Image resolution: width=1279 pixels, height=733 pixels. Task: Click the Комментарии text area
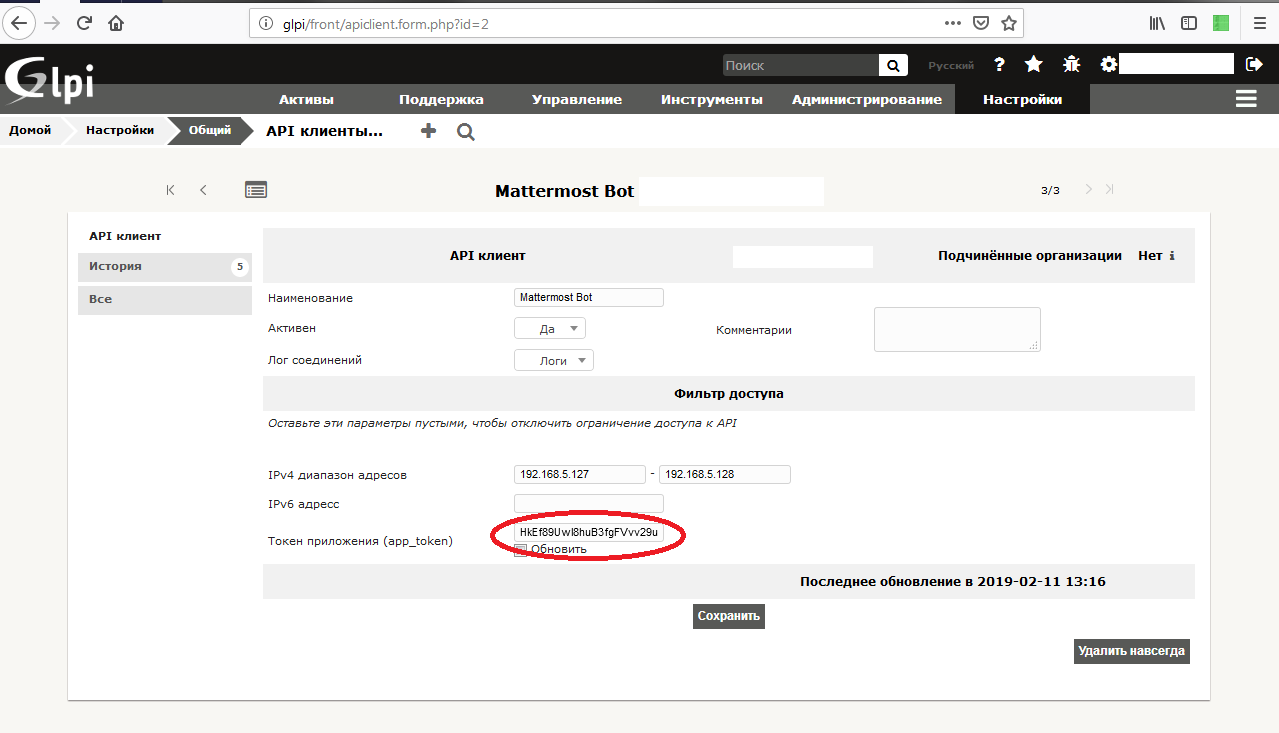(956, 330)
